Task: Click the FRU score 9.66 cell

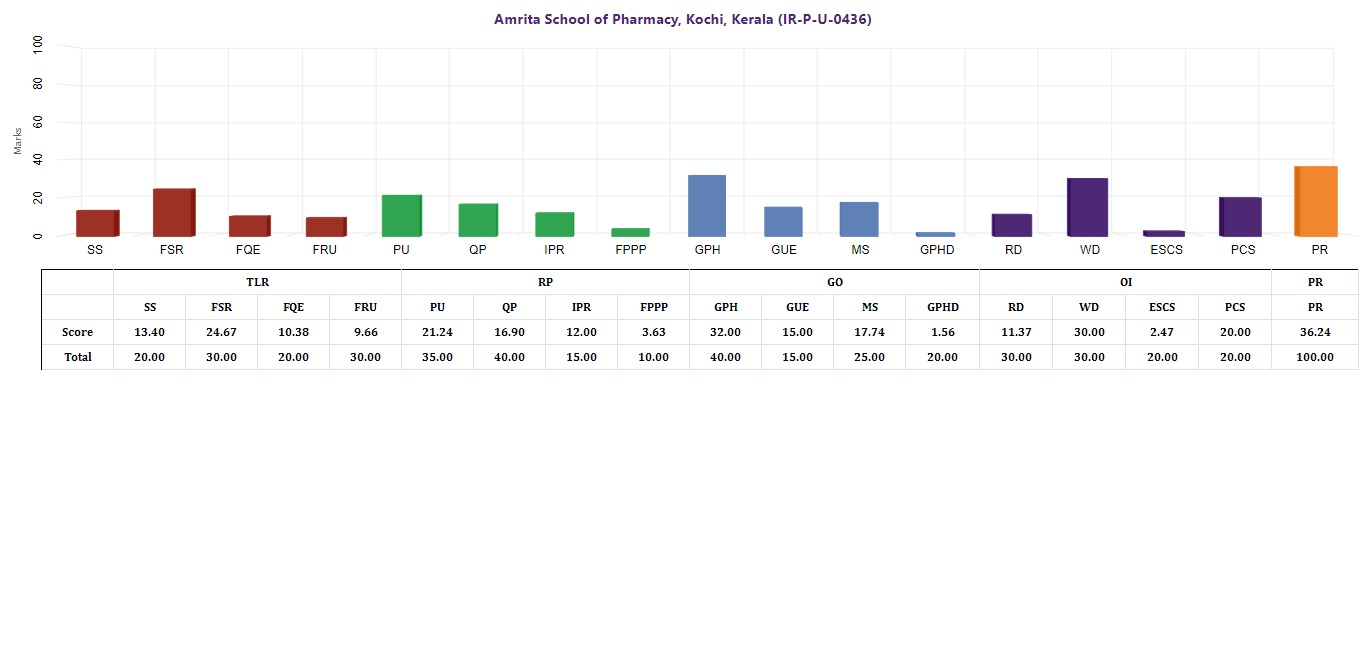Action: (x=365, y=332)
